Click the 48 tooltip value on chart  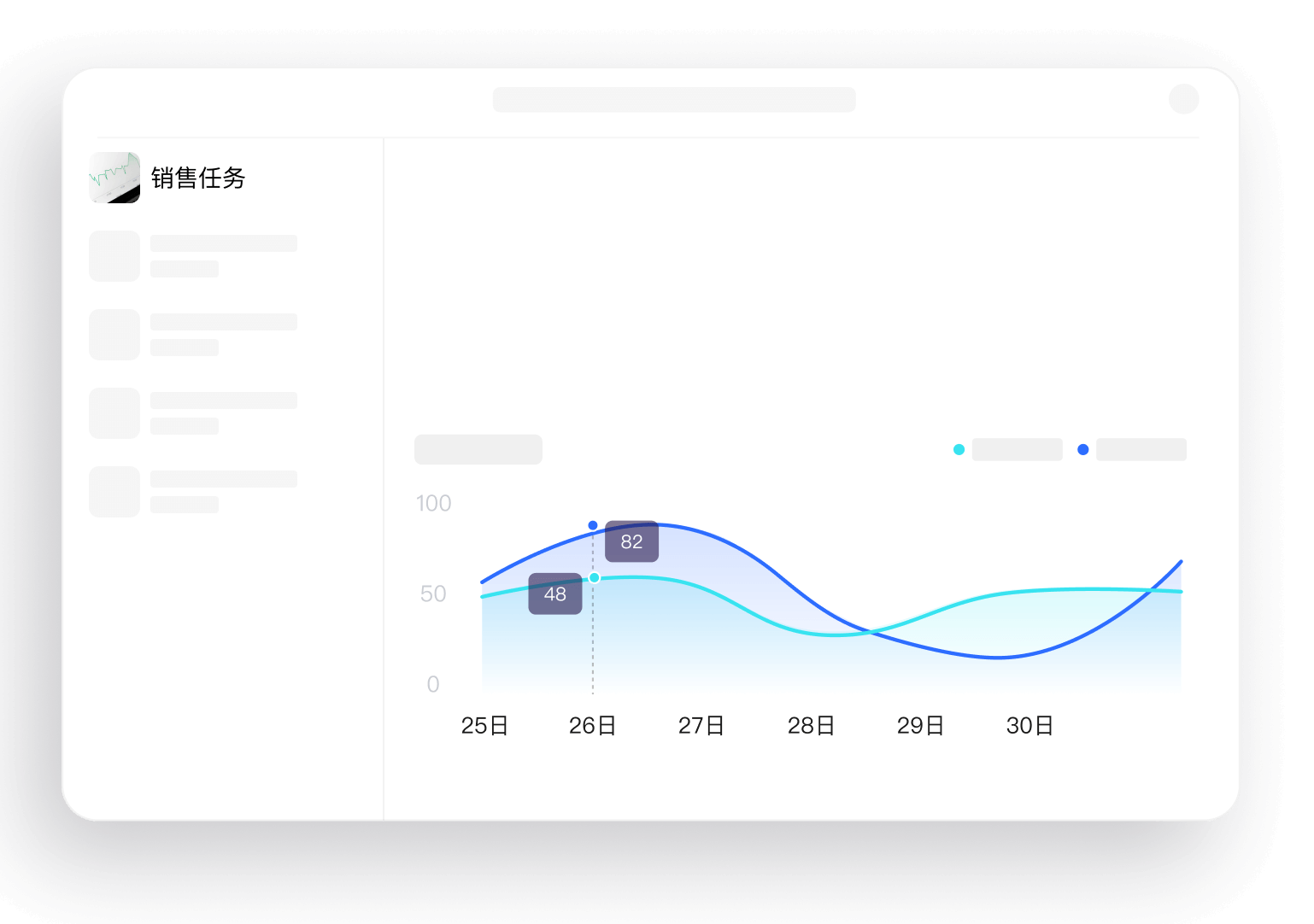click(x=555, y=594)
